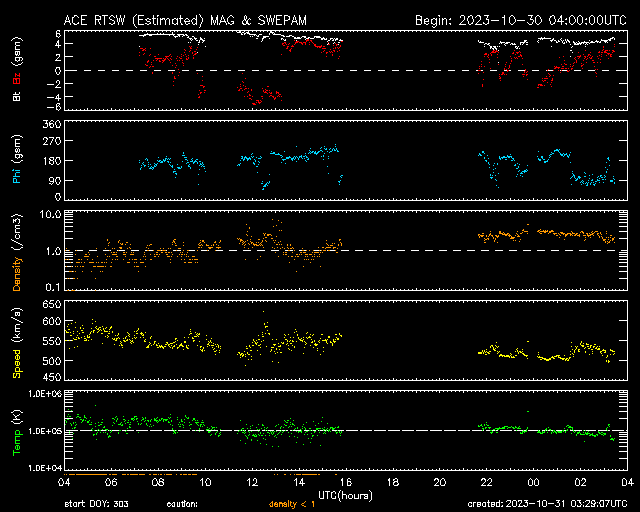Image resolution: width=640 pixels, height=512 pixels.
Task: Click the '600' tick on Speed axis
Action: pos(52,321)
